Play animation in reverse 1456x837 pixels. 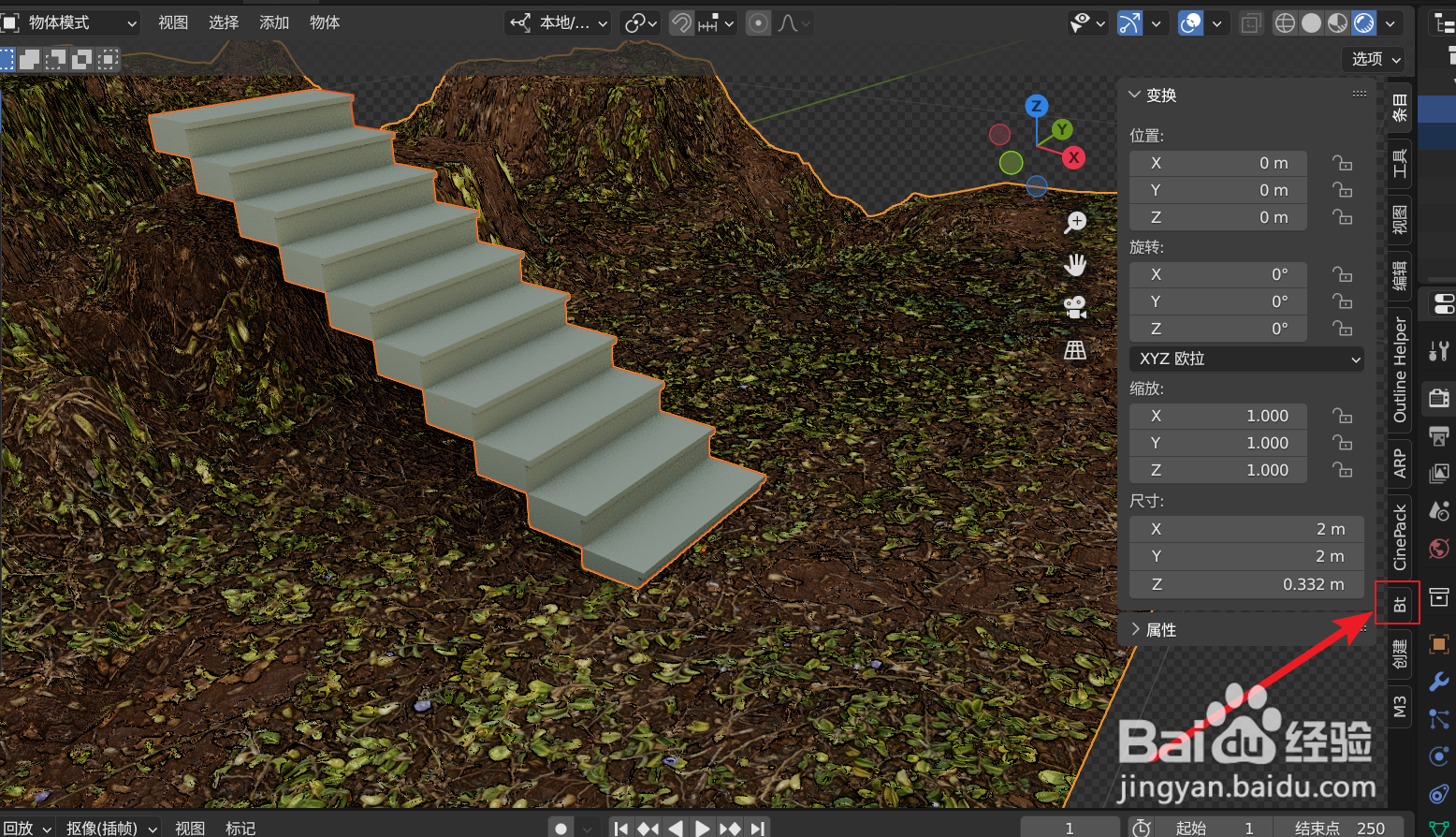[x=675, y=828]
